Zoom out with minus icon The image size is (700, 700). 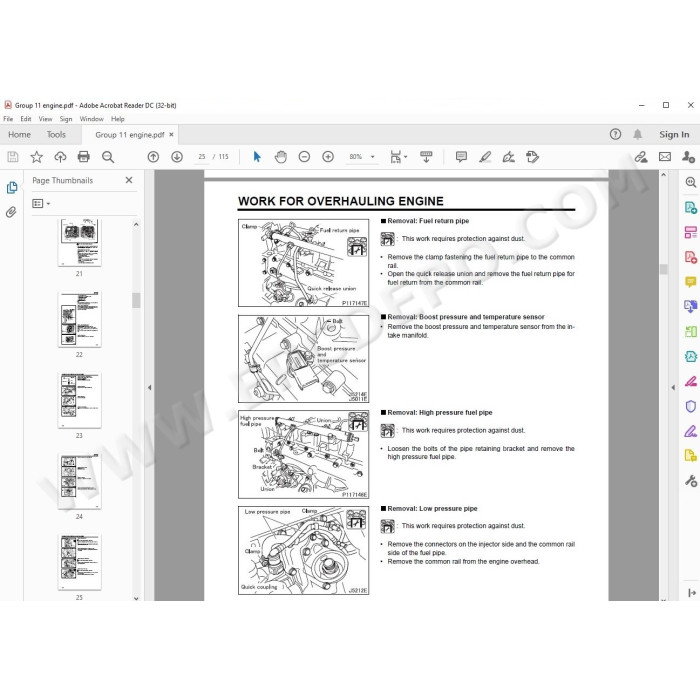[x=304, y=157]
